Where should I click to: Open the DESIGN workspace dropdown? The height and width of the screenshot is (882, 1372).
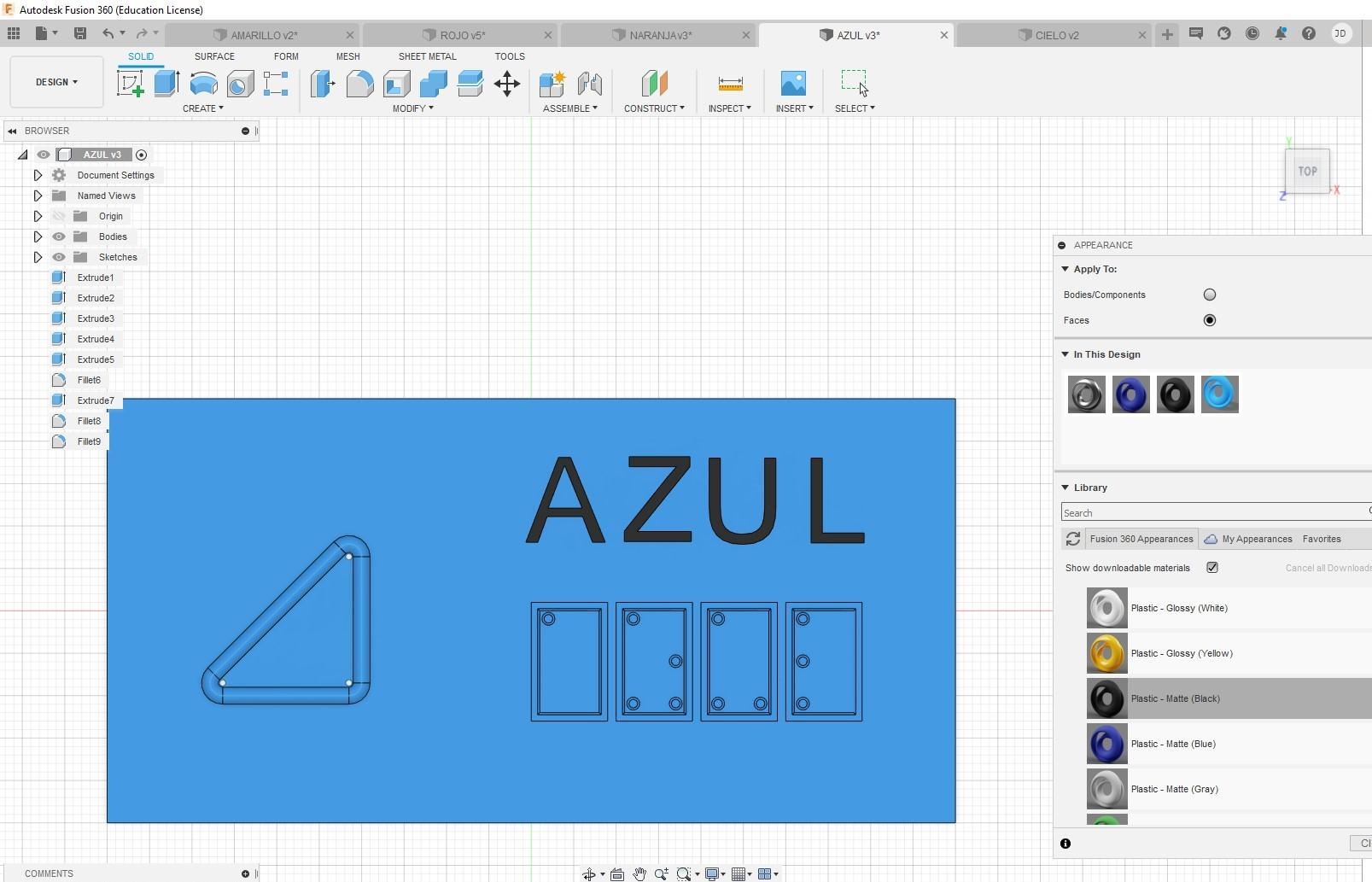(56, 82)
